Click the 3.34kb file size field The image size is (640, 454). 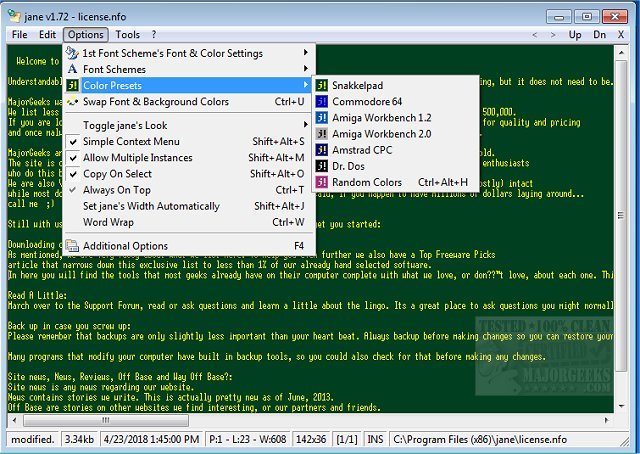(x=79, y=439)
